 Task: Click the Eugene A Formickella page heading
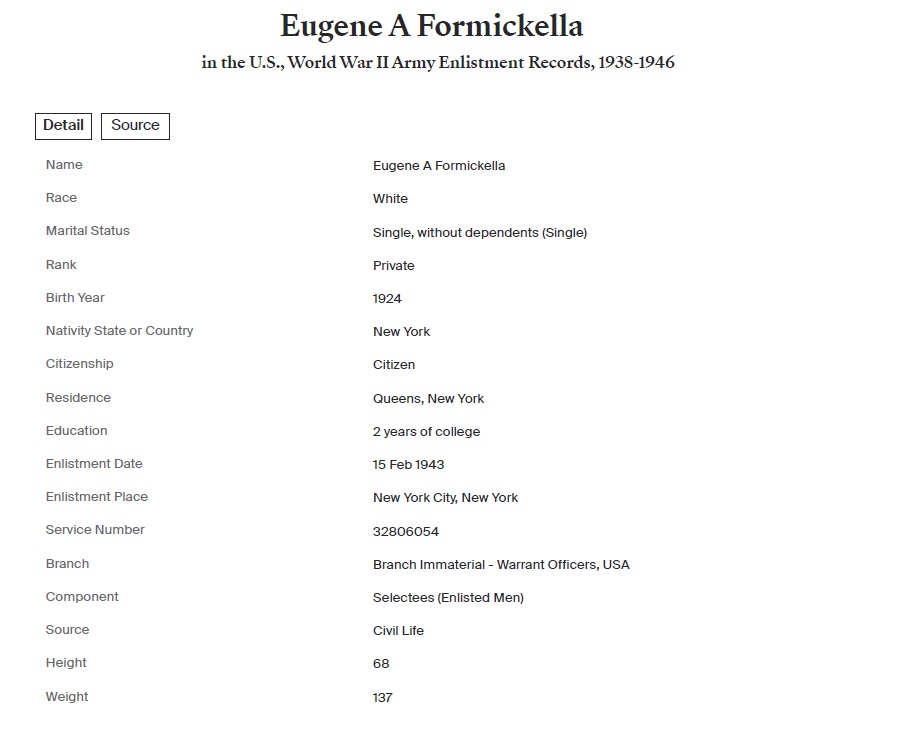432,25
